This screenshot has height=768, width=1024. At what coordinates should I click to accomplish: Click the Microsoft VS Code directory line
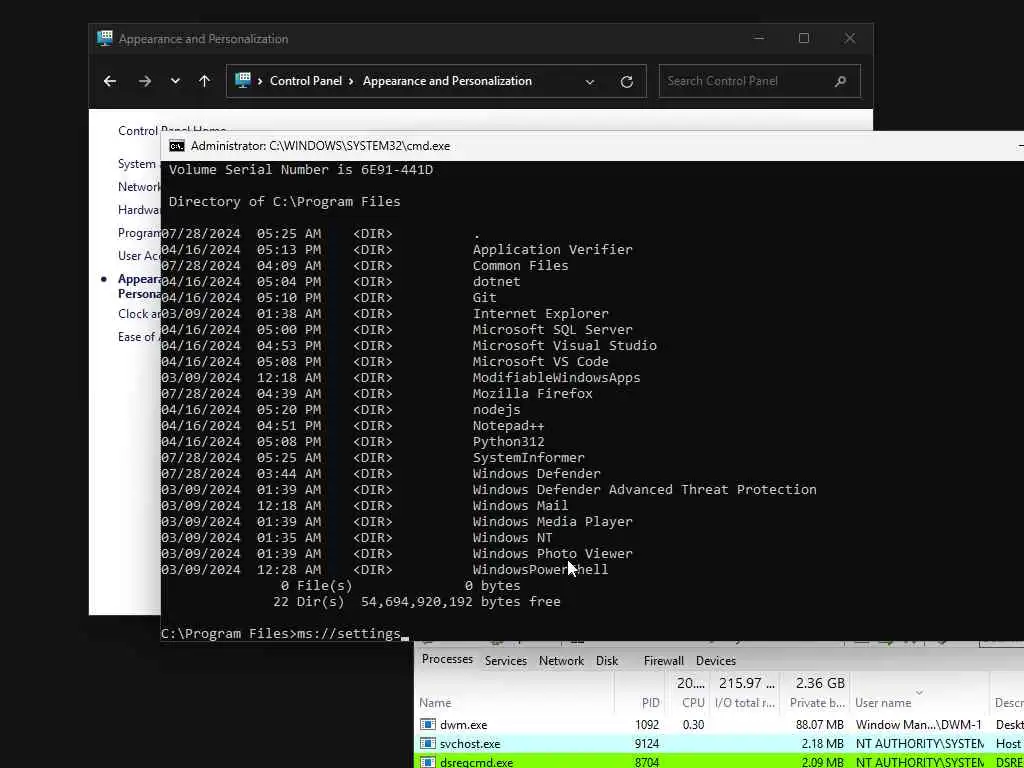point(385,362)
